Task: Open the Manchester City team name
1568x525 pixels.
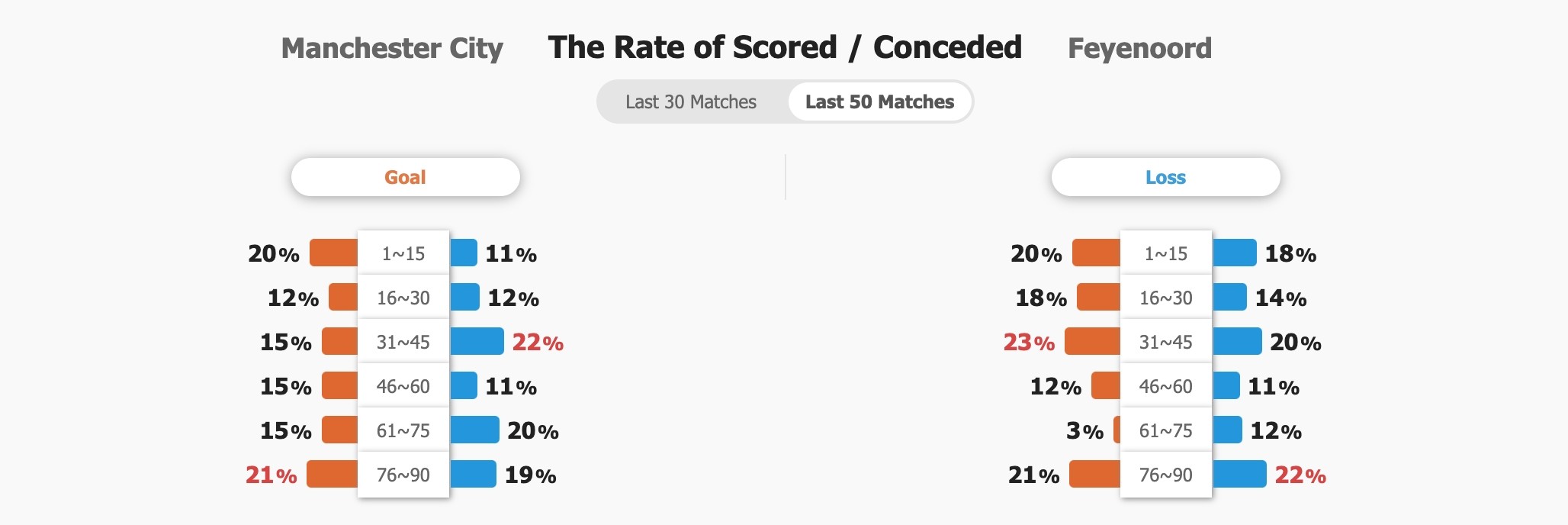Action: coord(392,48)
